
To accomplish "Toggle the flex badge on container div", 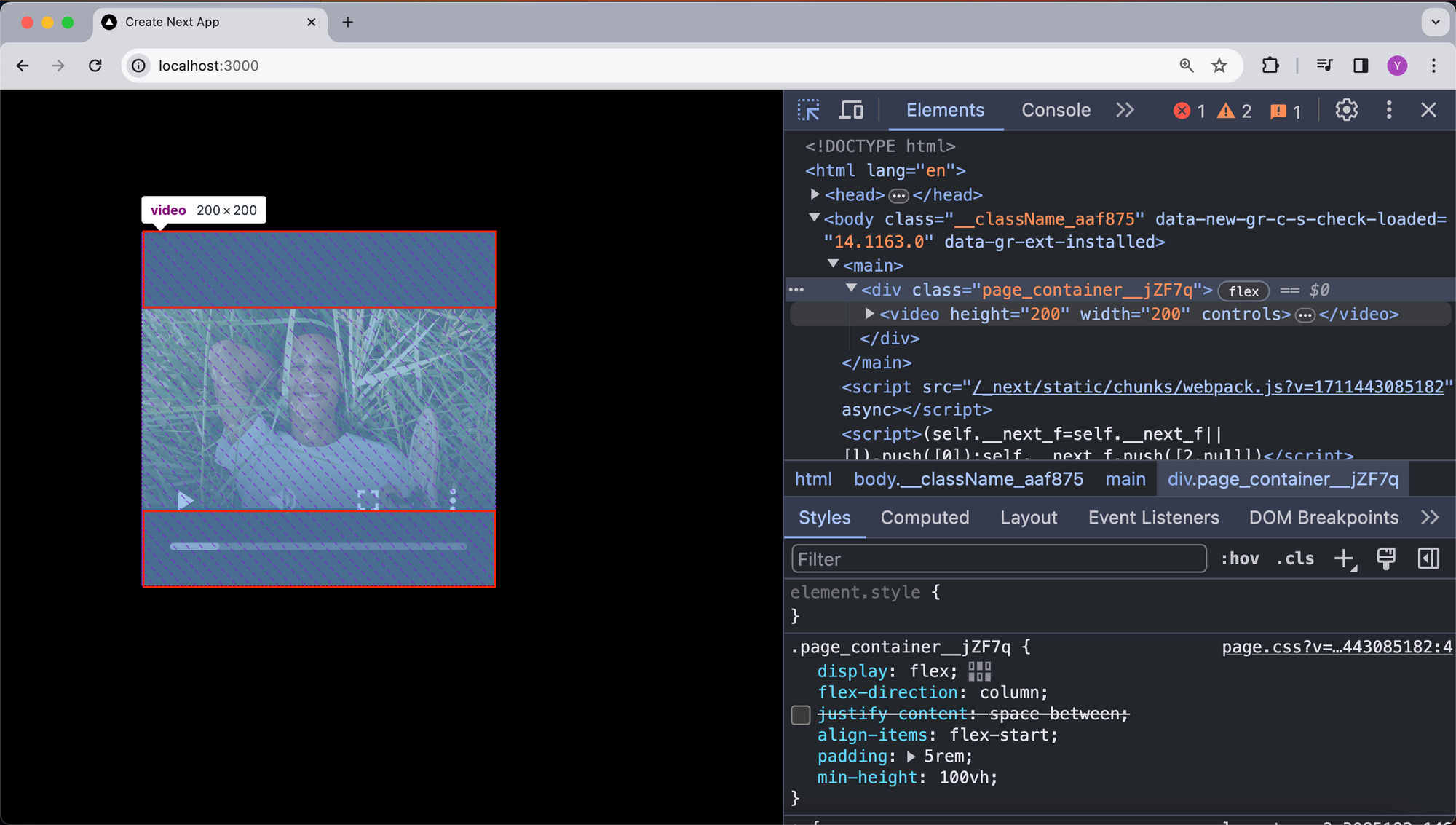I will coord(1243,291).
